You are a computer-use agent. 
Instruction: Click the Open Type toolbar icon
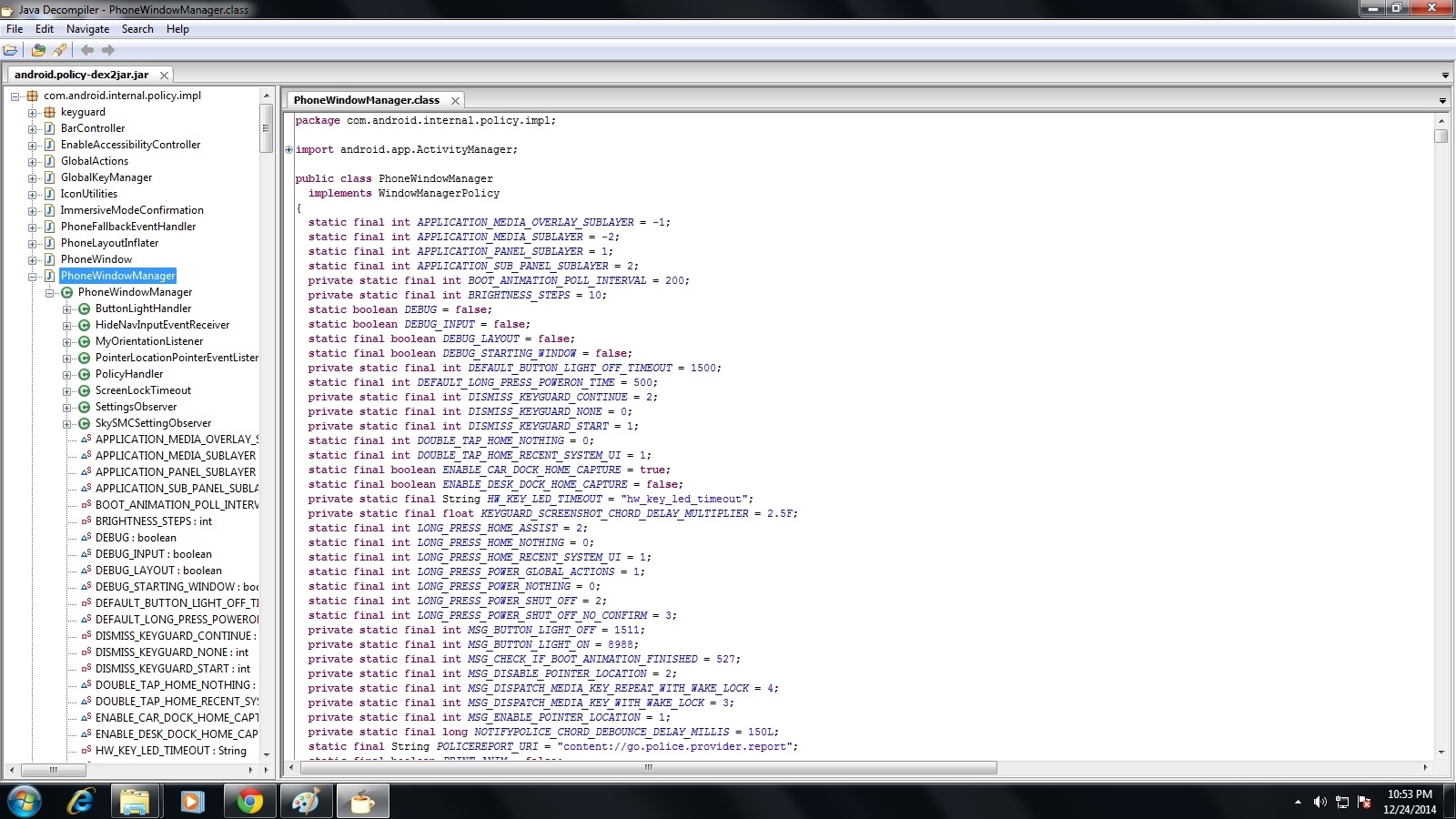click(38, 50)
